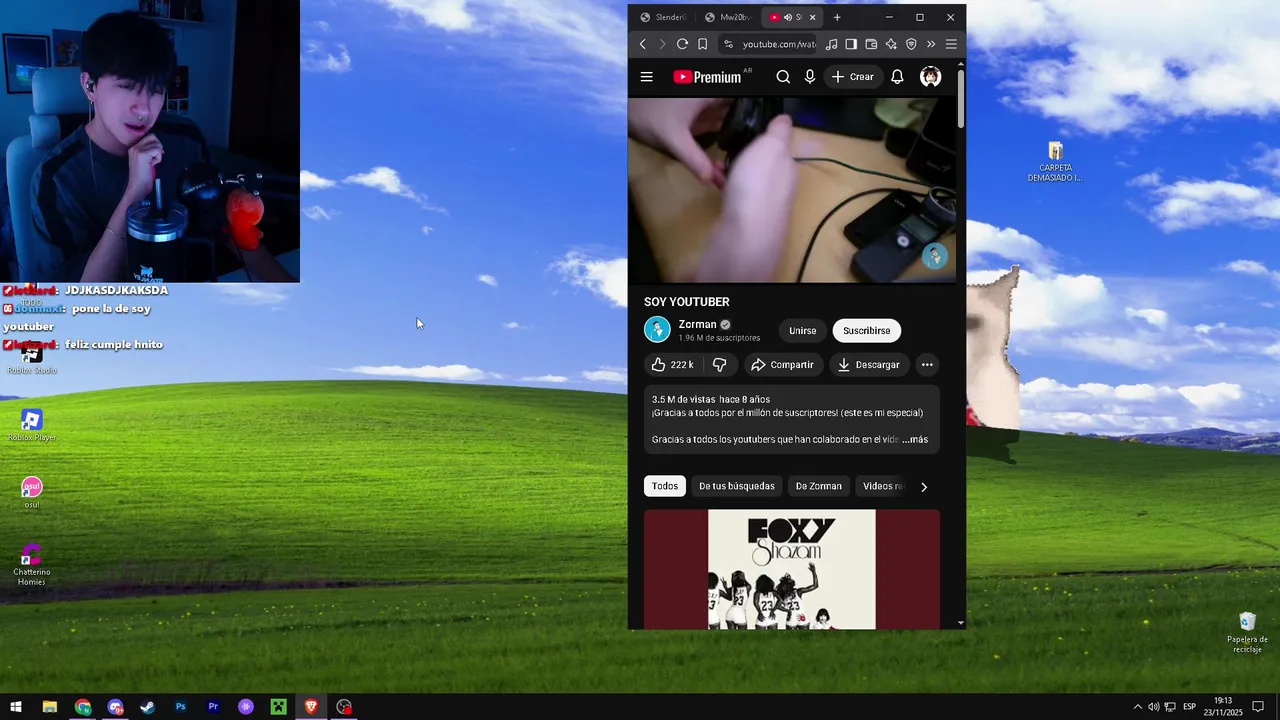Click the browser forward arrow
This screenshot has height=720, width=1280.
tap(662, 44)
